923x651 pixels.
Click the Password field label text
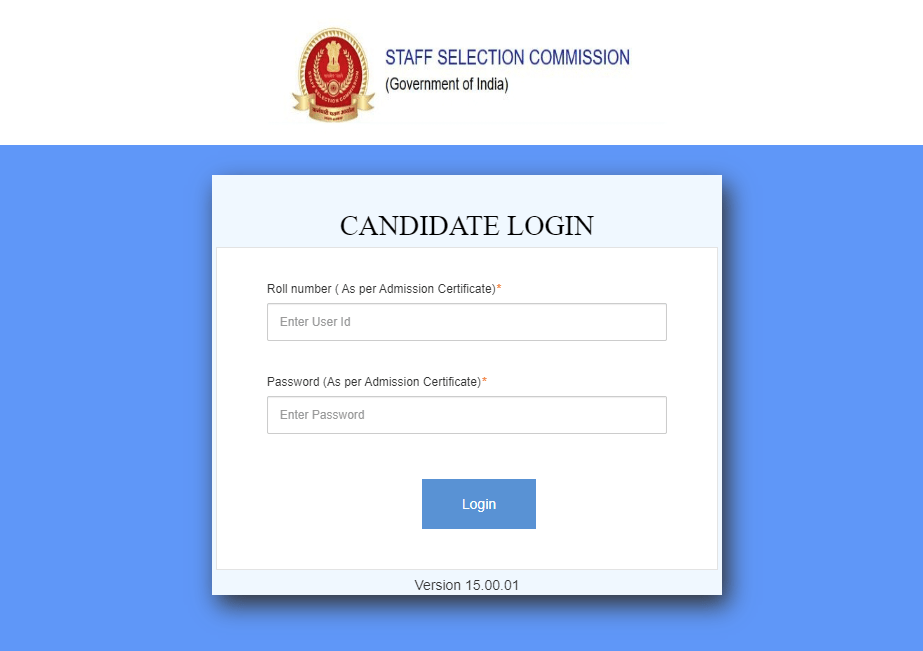pos(373,382)
